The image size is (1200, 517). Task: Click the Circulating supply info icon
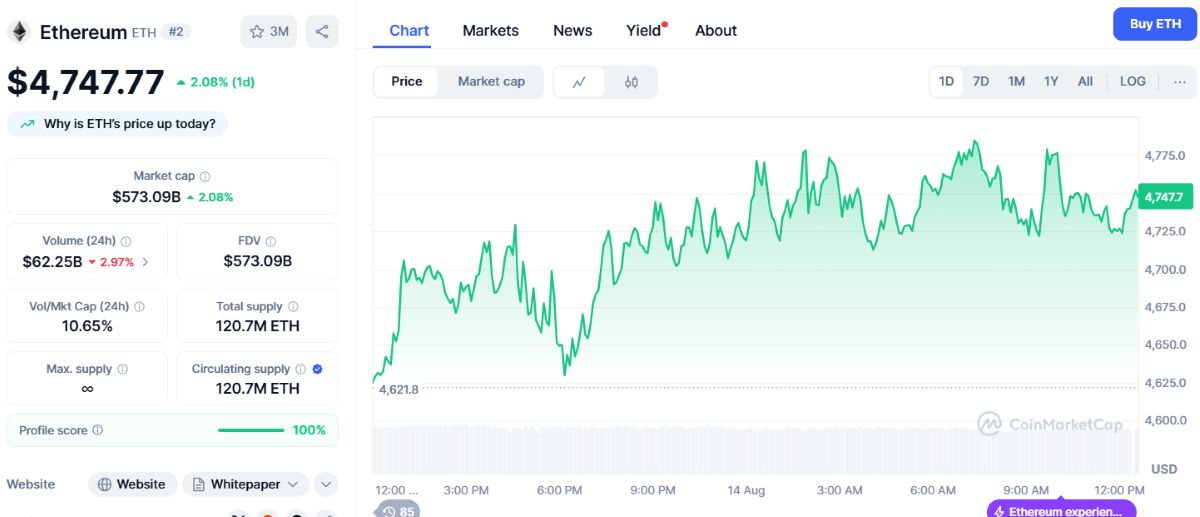coord(300,369)
